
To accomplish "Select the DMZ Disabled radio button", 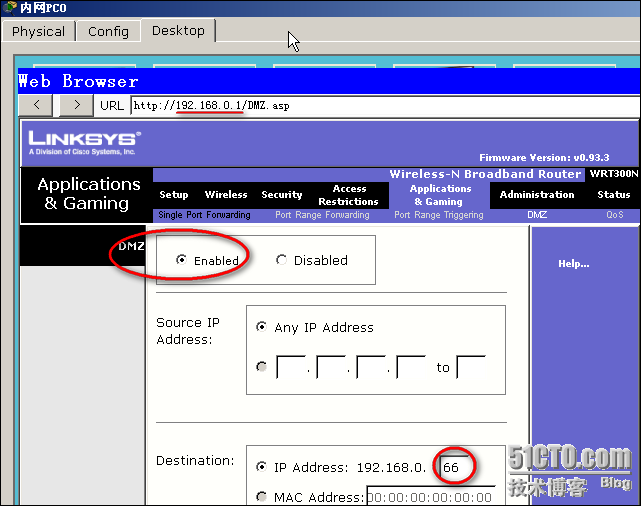I will pos(281,260).
